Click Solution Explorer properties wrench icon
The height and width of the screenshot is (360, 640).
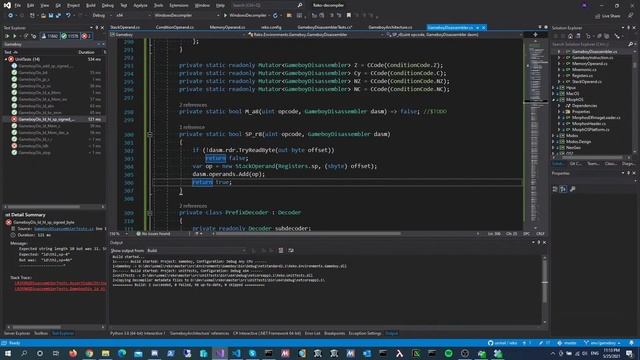[x=617, y=36]
